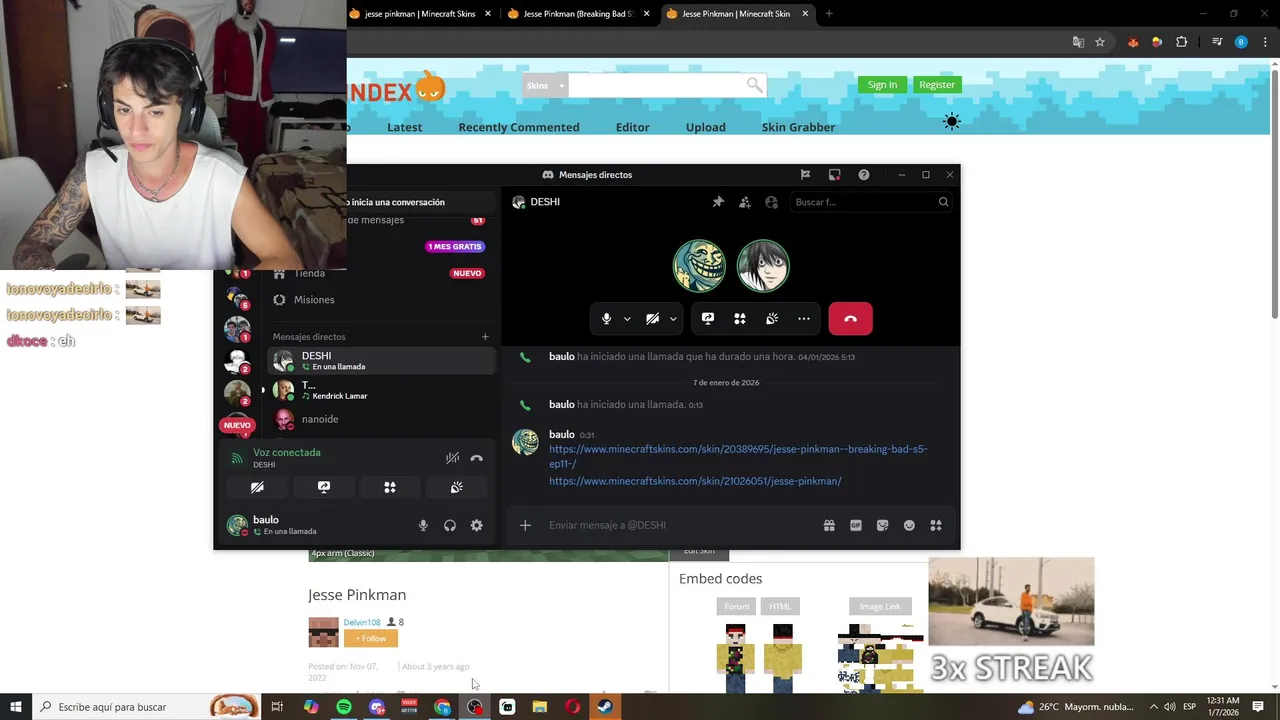Add friends to DM icon
This screenshot has width=1280, height=720.
click(745, 202)
